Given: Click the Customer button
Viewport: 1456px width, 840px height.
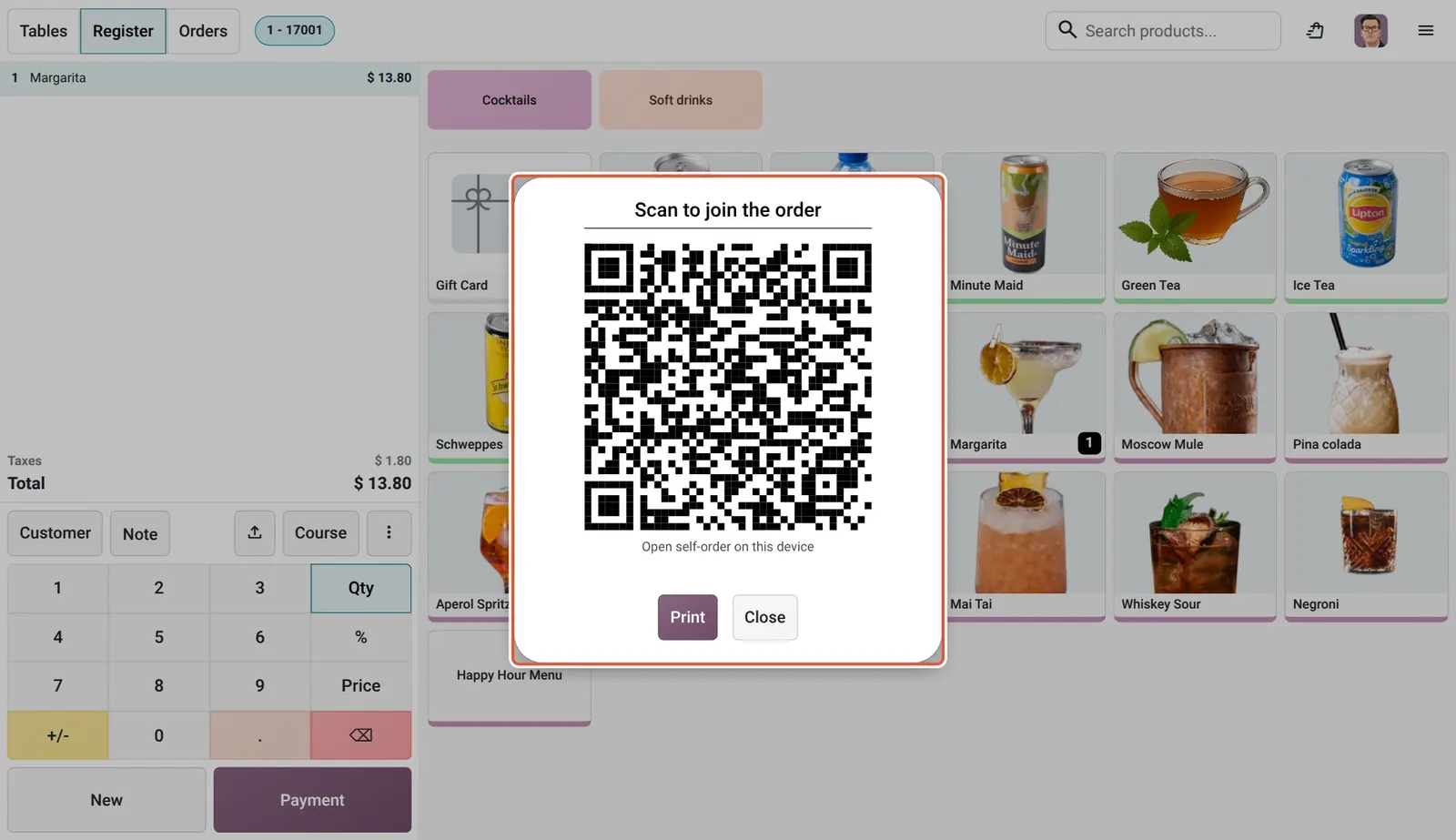Looking at the screenshot, I should click(56, 533).
